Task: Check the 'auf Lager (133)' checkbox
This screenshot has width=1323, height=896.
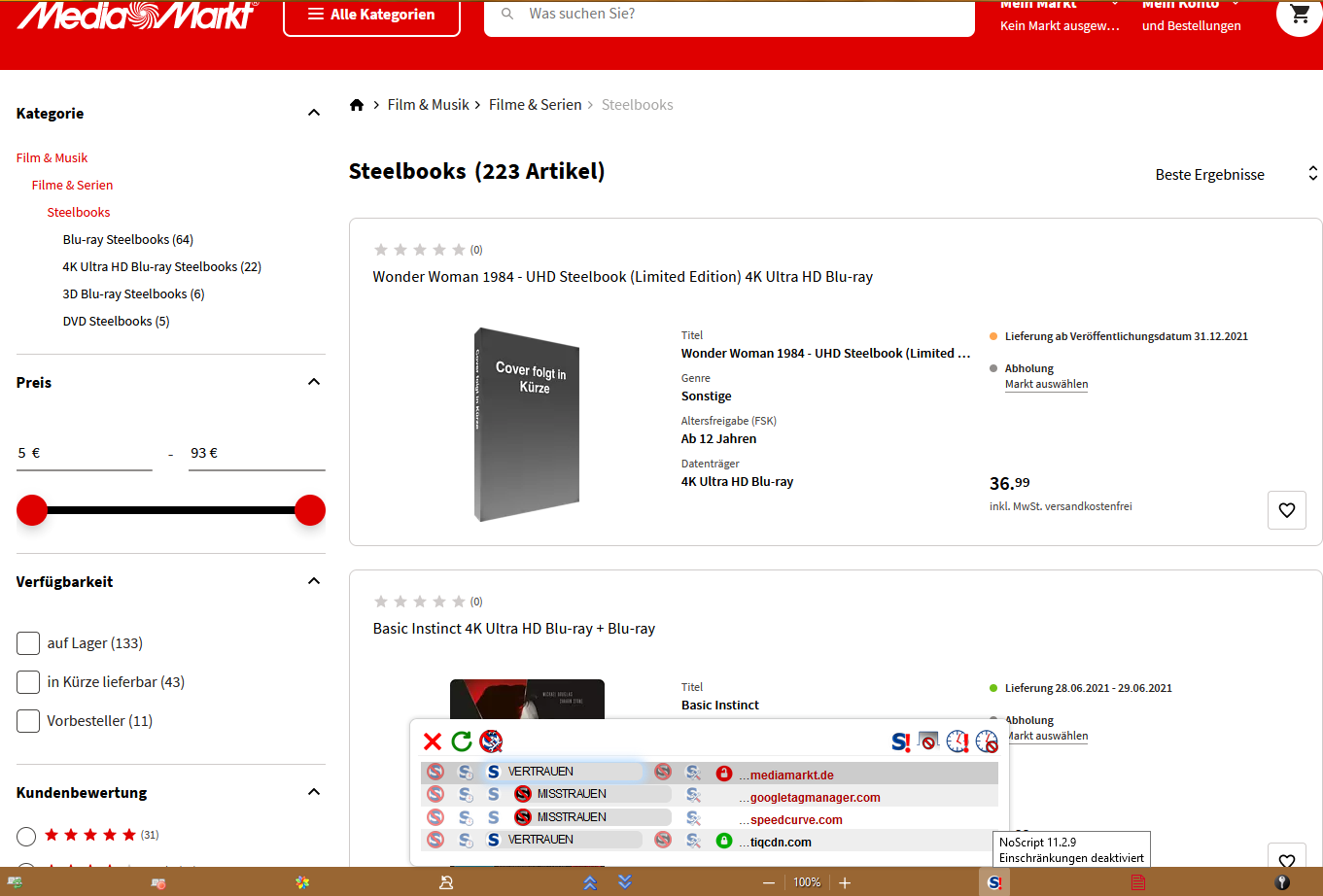Action: (28, 643)
